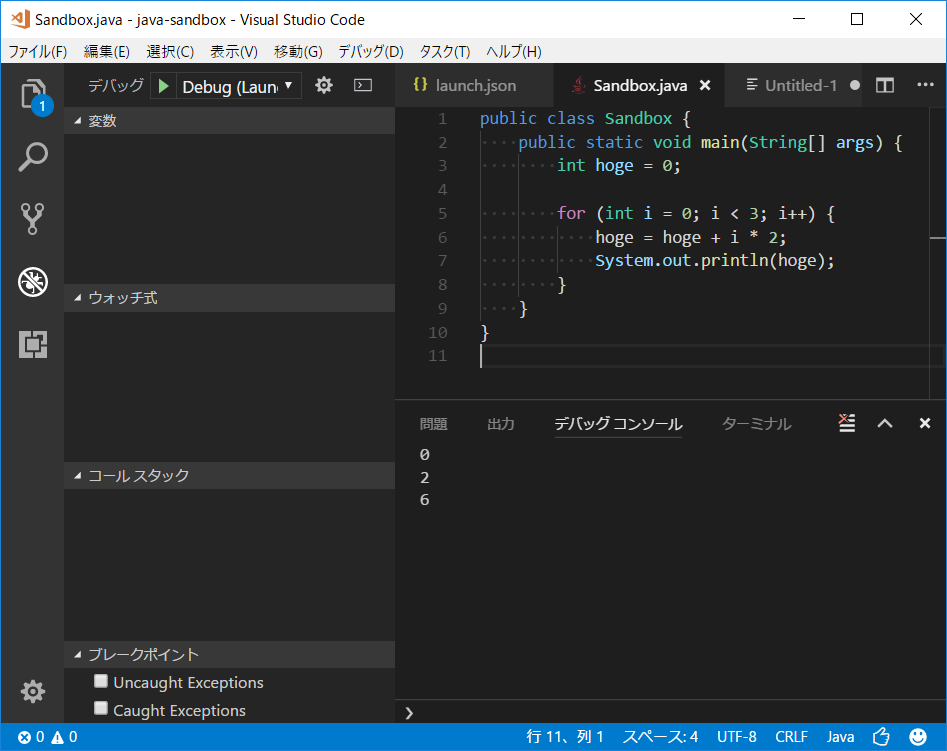Close the bottom panel

point(925,424)
